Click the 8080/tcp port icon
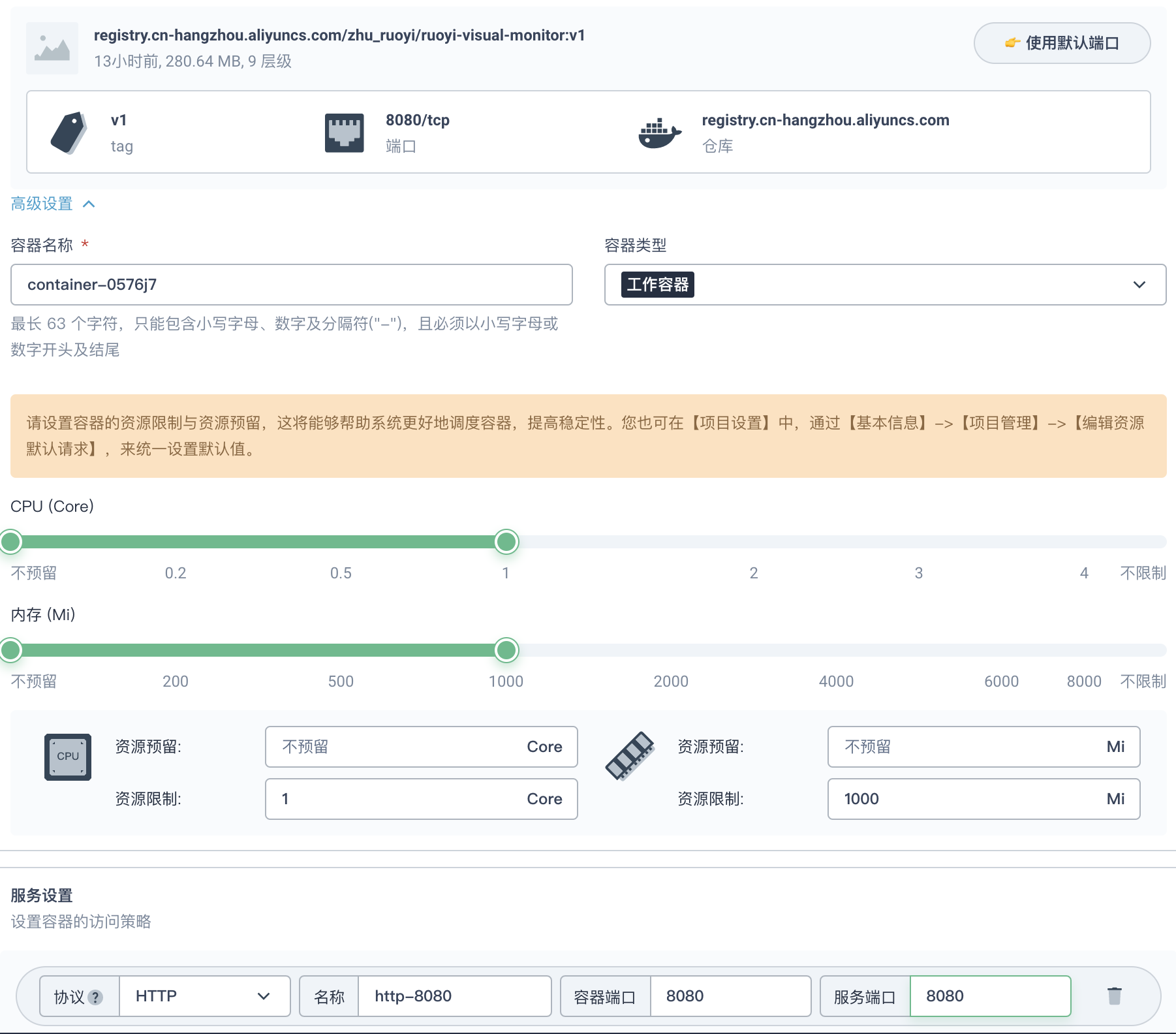Viewport: 1176px width, 1034px height. pos(345,133)
